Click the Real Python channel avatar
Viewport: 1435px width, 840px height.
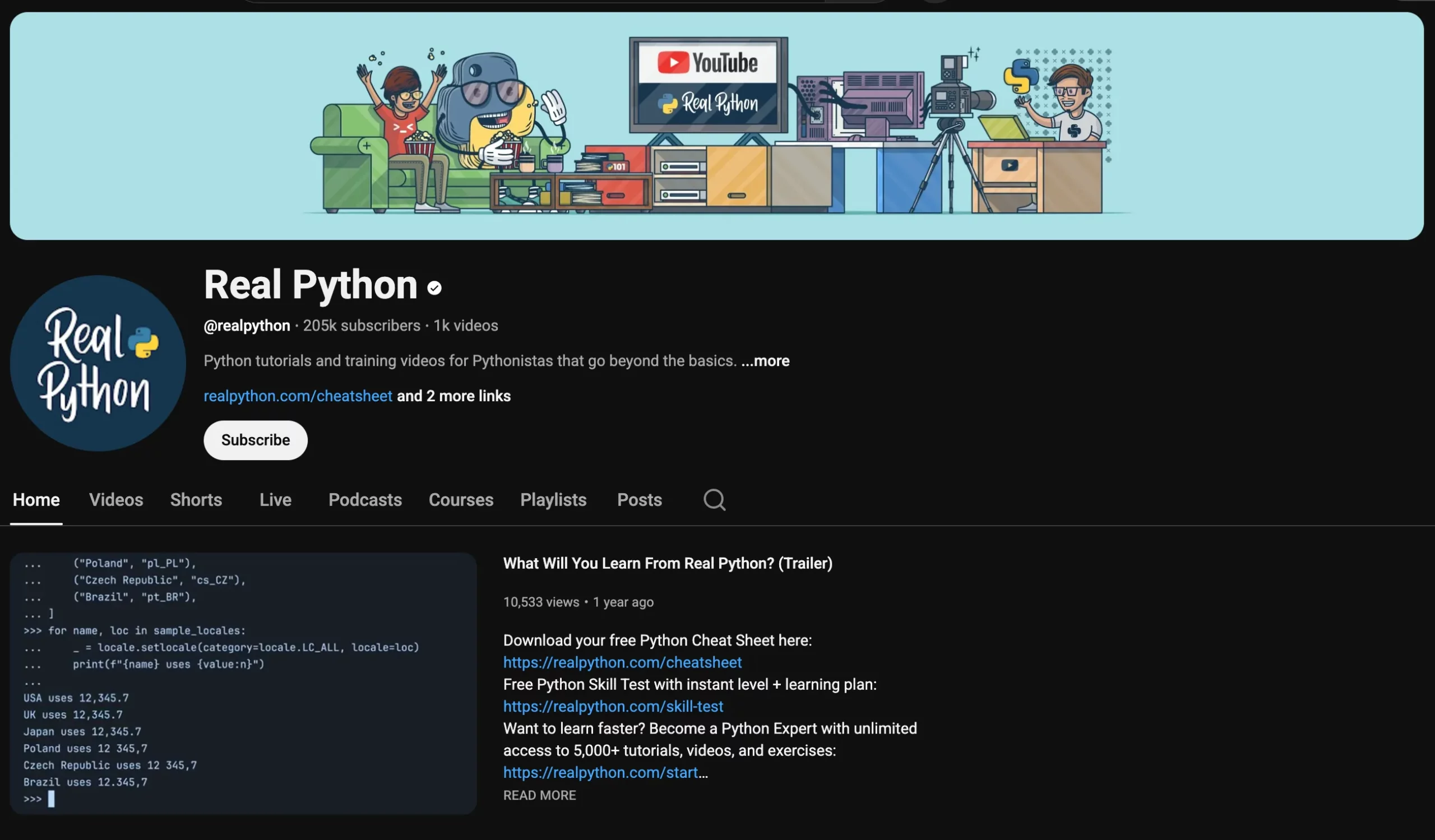pyautogui.click(x=97, y=364)
